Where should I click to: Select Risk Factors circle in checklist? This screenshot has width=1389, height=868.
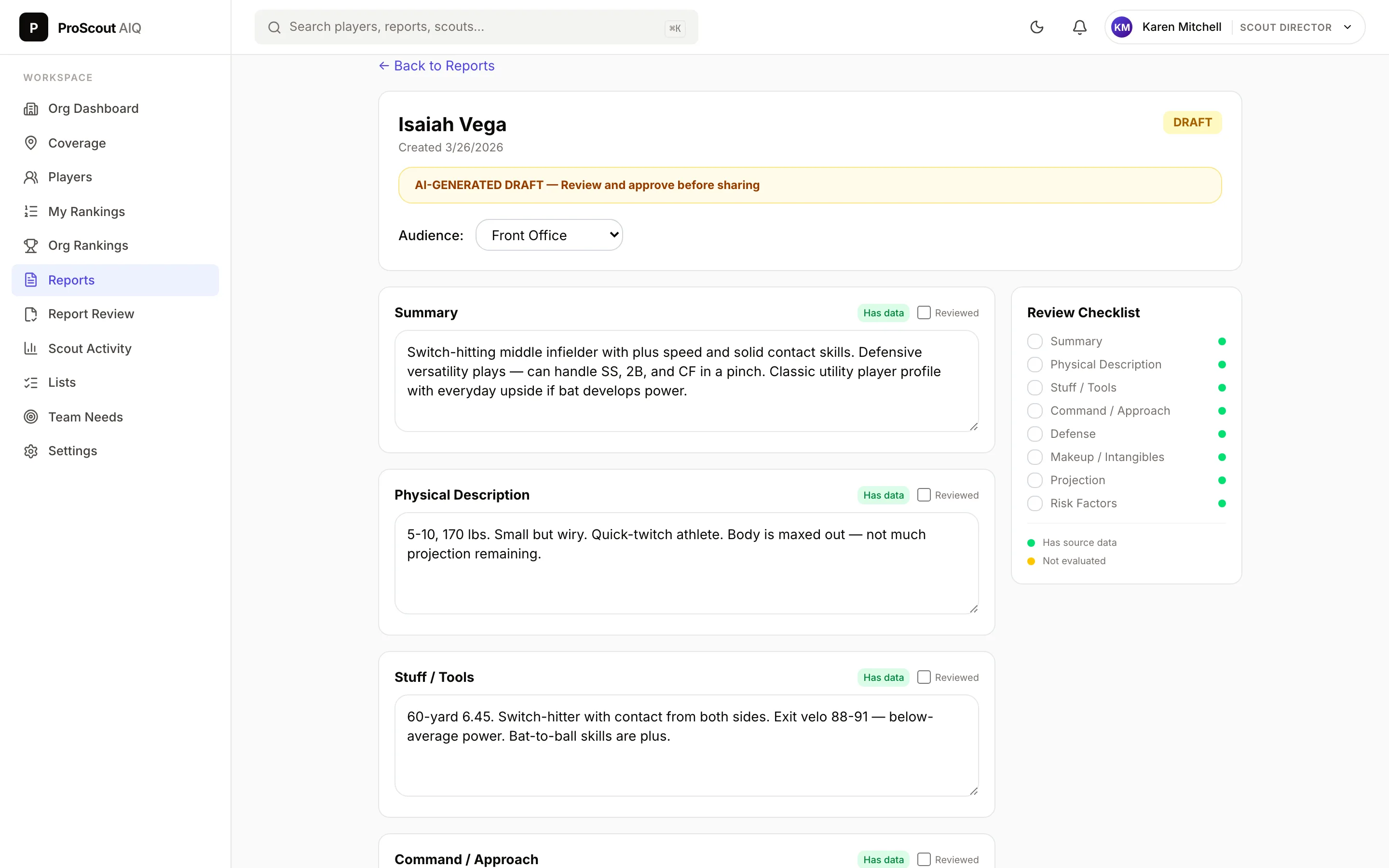(x=1035, y=503)
